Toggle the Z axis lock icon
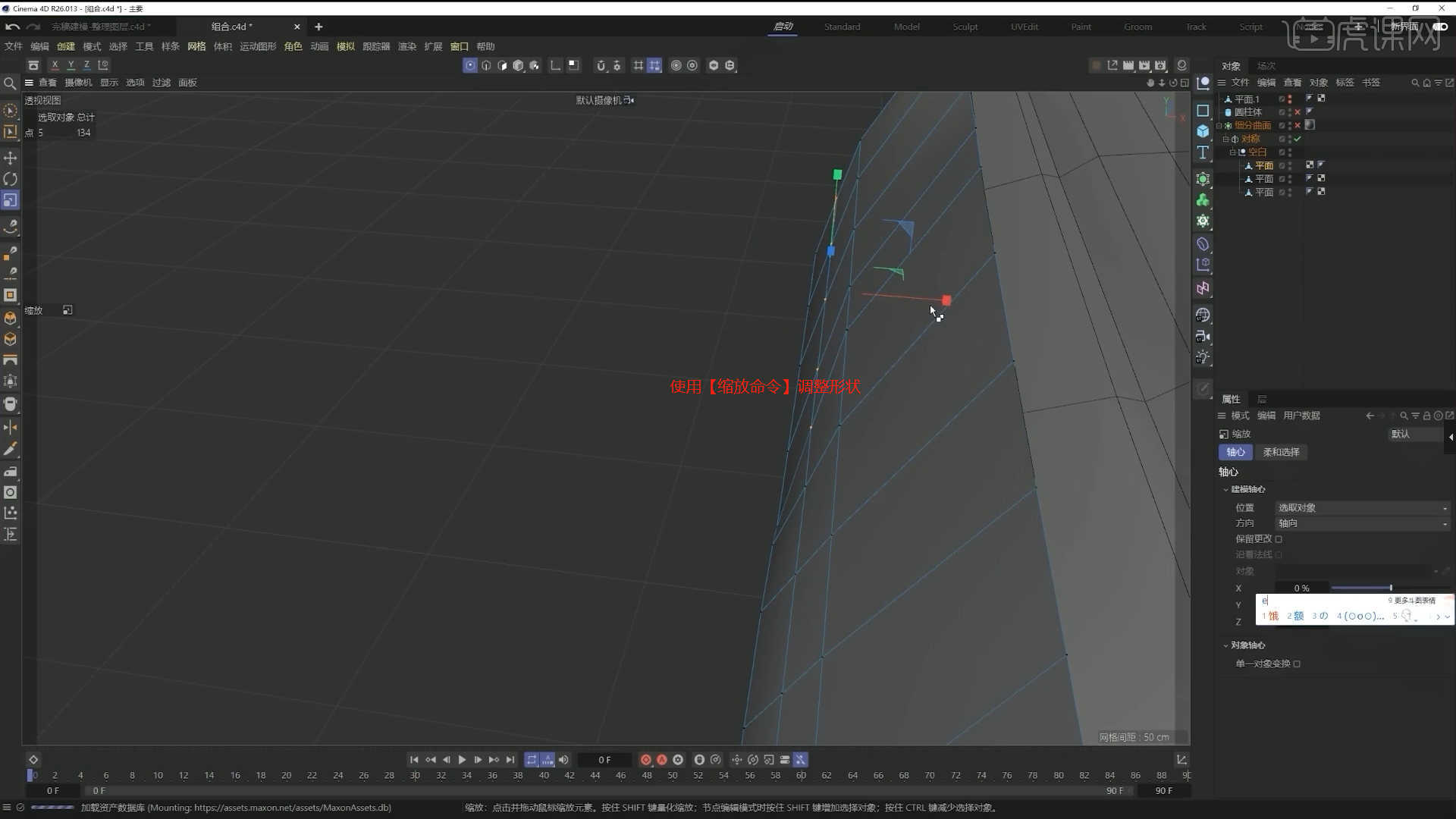 (x=86, y=65)
